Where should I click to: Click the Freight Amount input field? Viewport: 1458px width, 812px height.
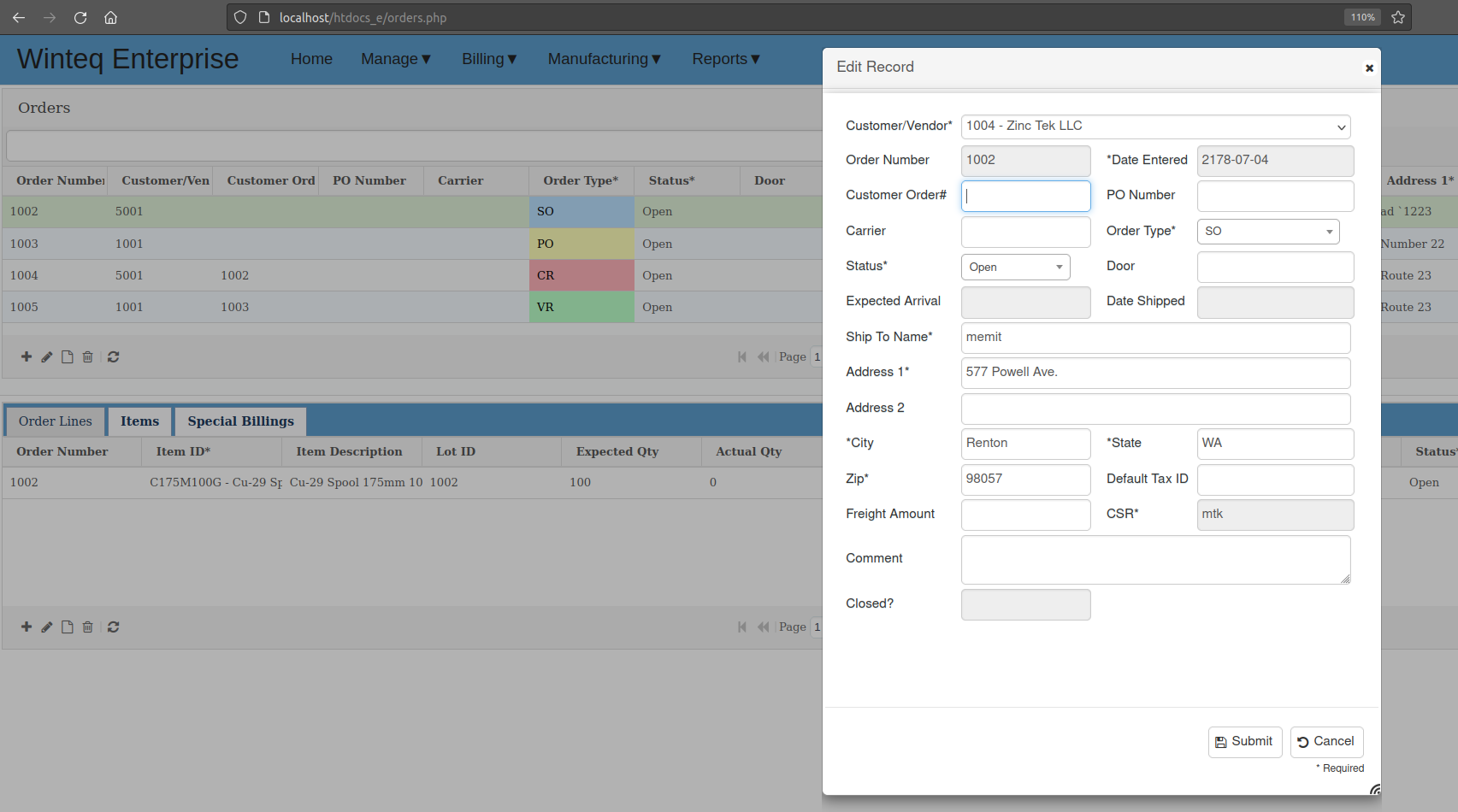pos(1025,515)
